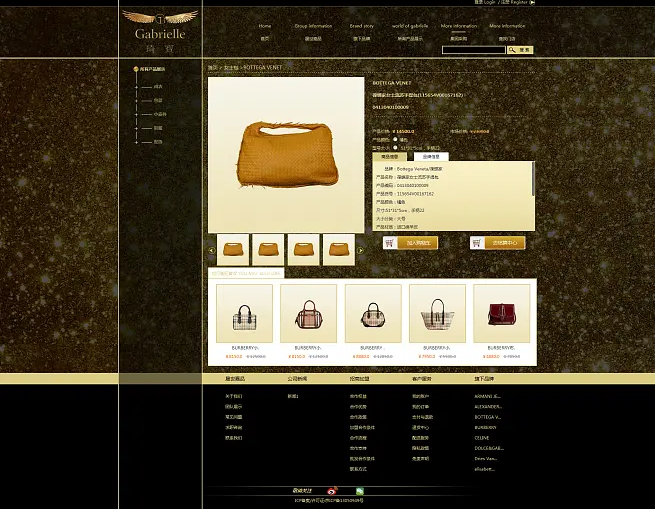655x509 pixels.
Task: Switch to the white brand info tab
Action: [431, 157]
